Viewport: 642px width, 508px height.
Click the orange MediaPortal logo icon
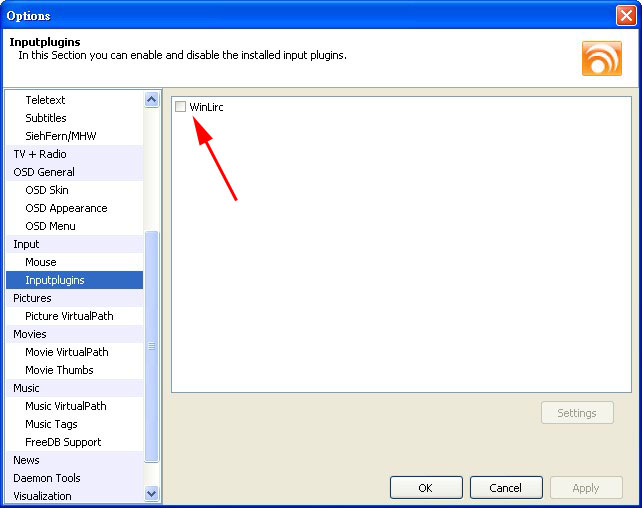601,58
